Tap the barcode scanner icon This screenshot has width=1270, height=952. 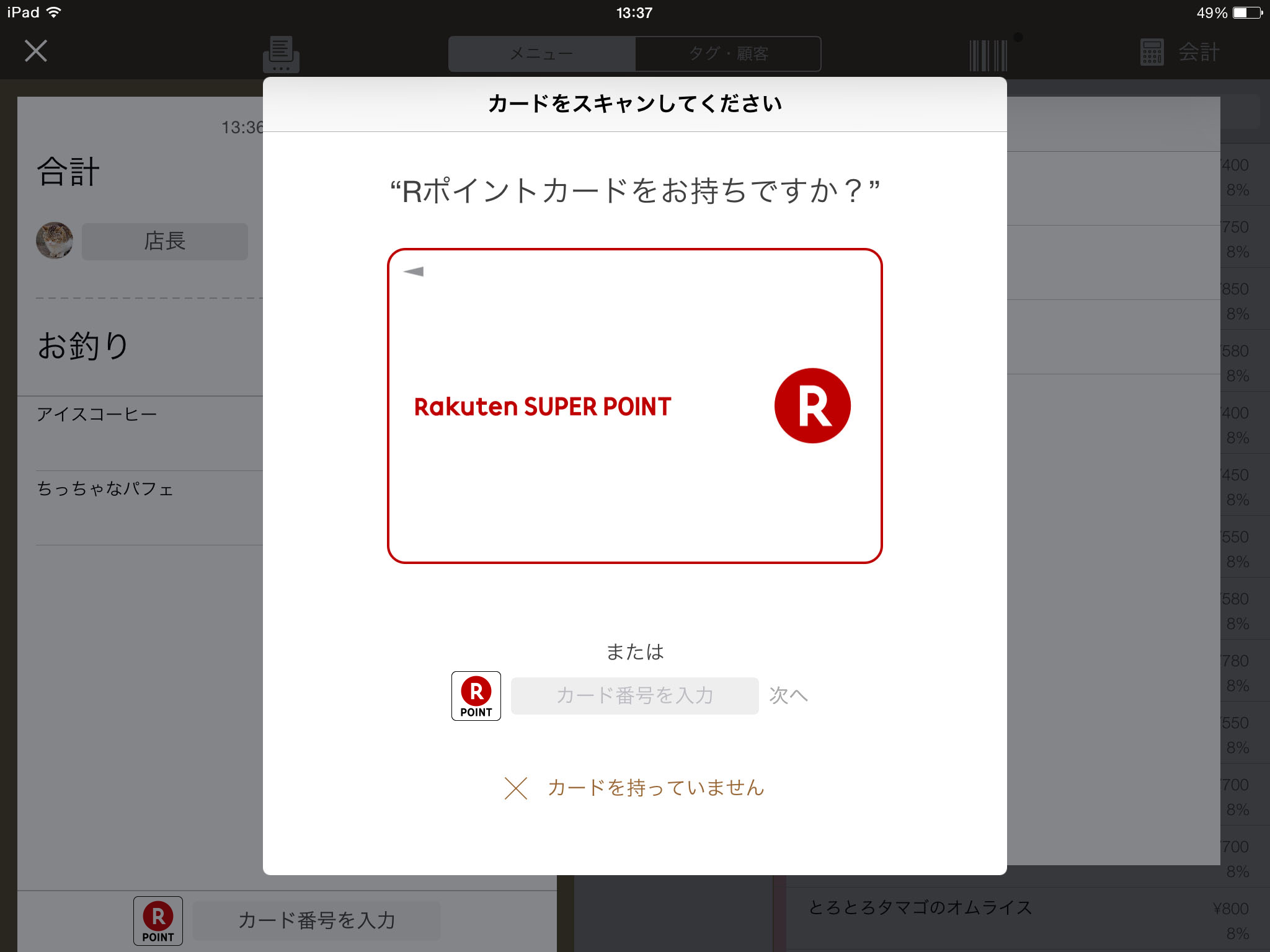(988, 55)
